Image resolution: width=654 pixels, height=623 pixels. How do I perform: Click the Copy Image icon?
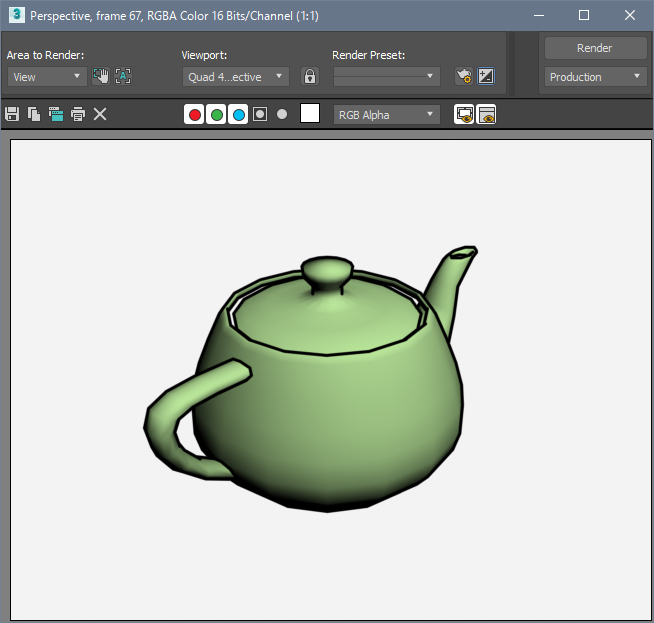click(34, 114)
